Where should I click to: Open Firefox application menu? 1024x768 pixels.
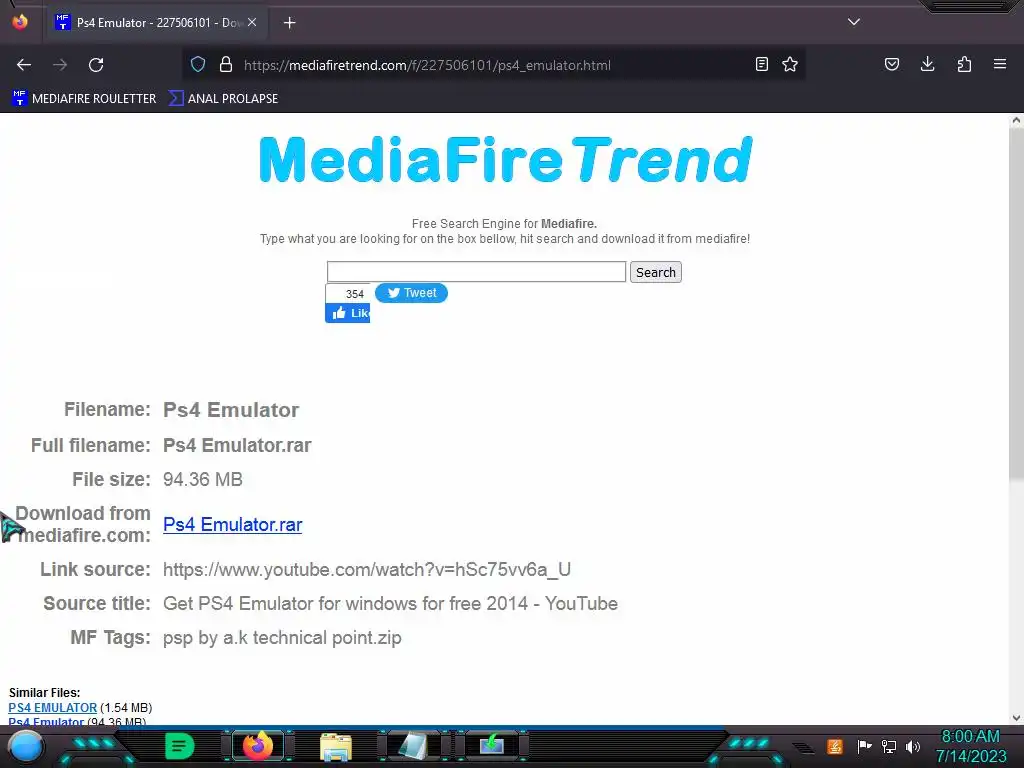pos(1000,64)
